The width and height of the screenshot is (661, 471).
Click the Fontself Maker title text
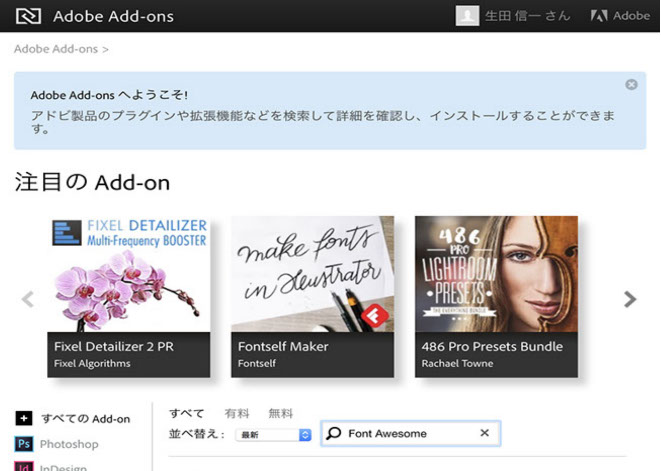point(283,347)
